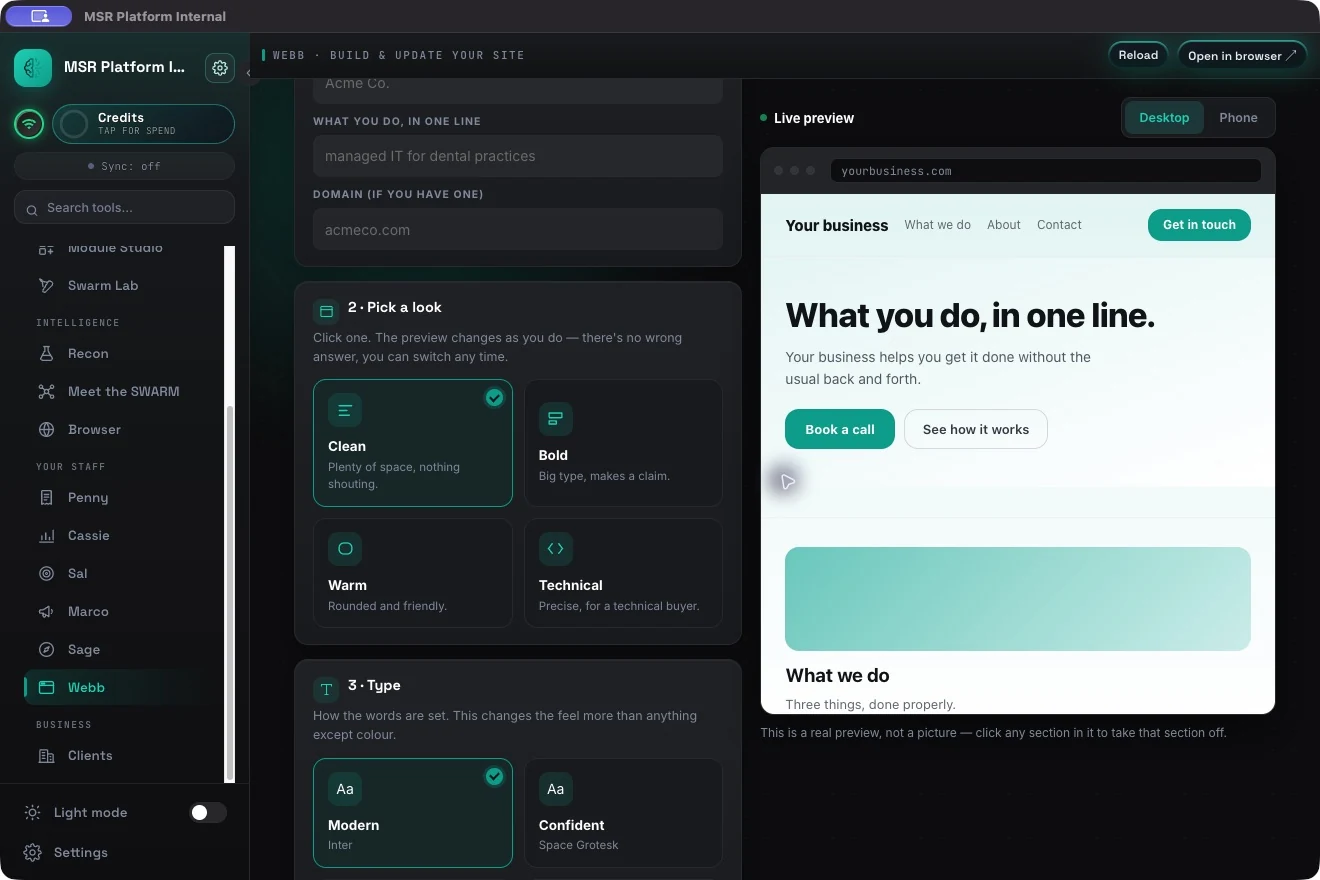Click What we do in preview navigation

(x=937, y=225)
